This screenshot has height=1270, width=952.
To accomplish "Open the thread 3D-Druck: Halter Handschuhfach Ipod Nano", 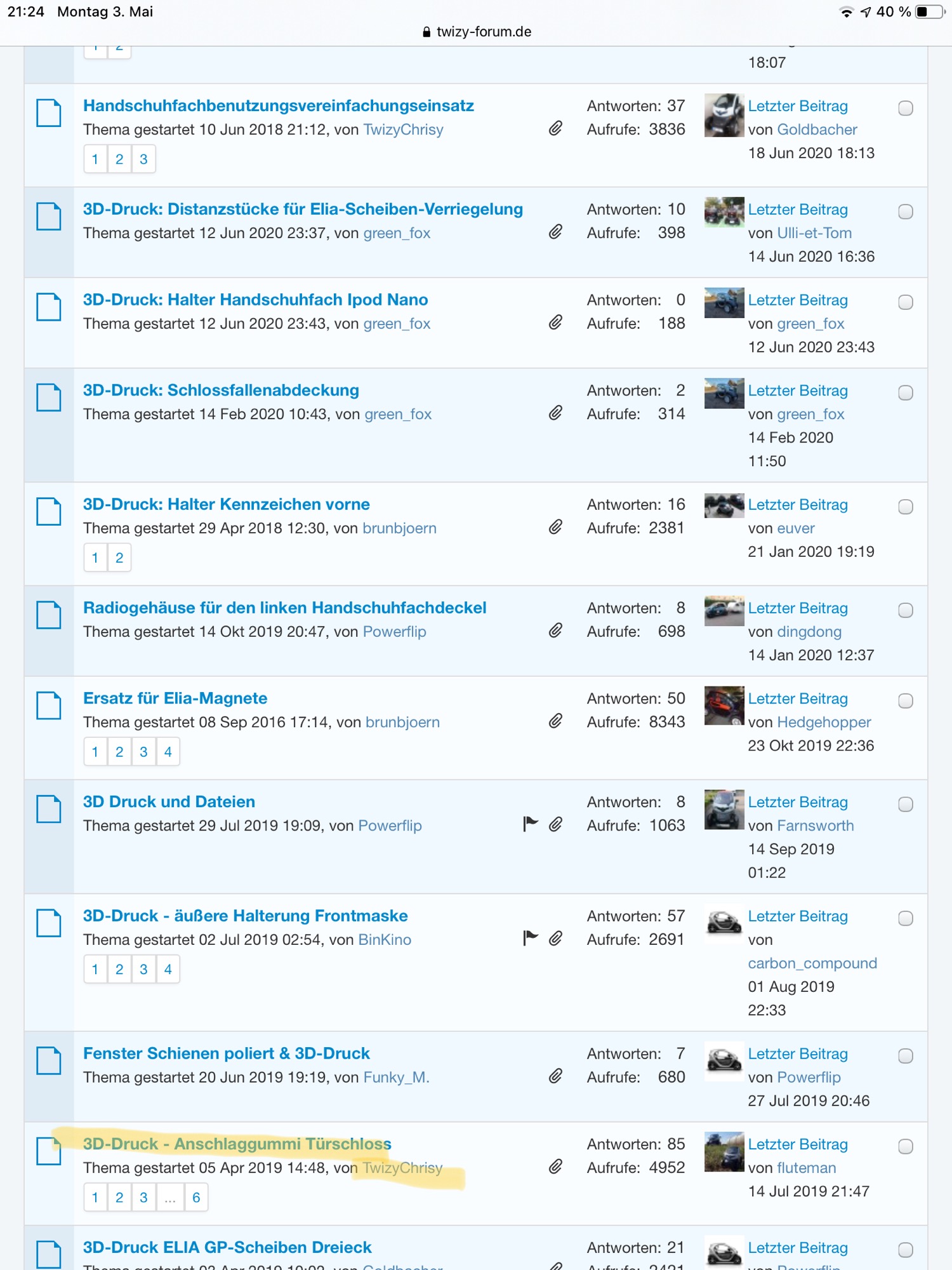I will click(255, 300).
